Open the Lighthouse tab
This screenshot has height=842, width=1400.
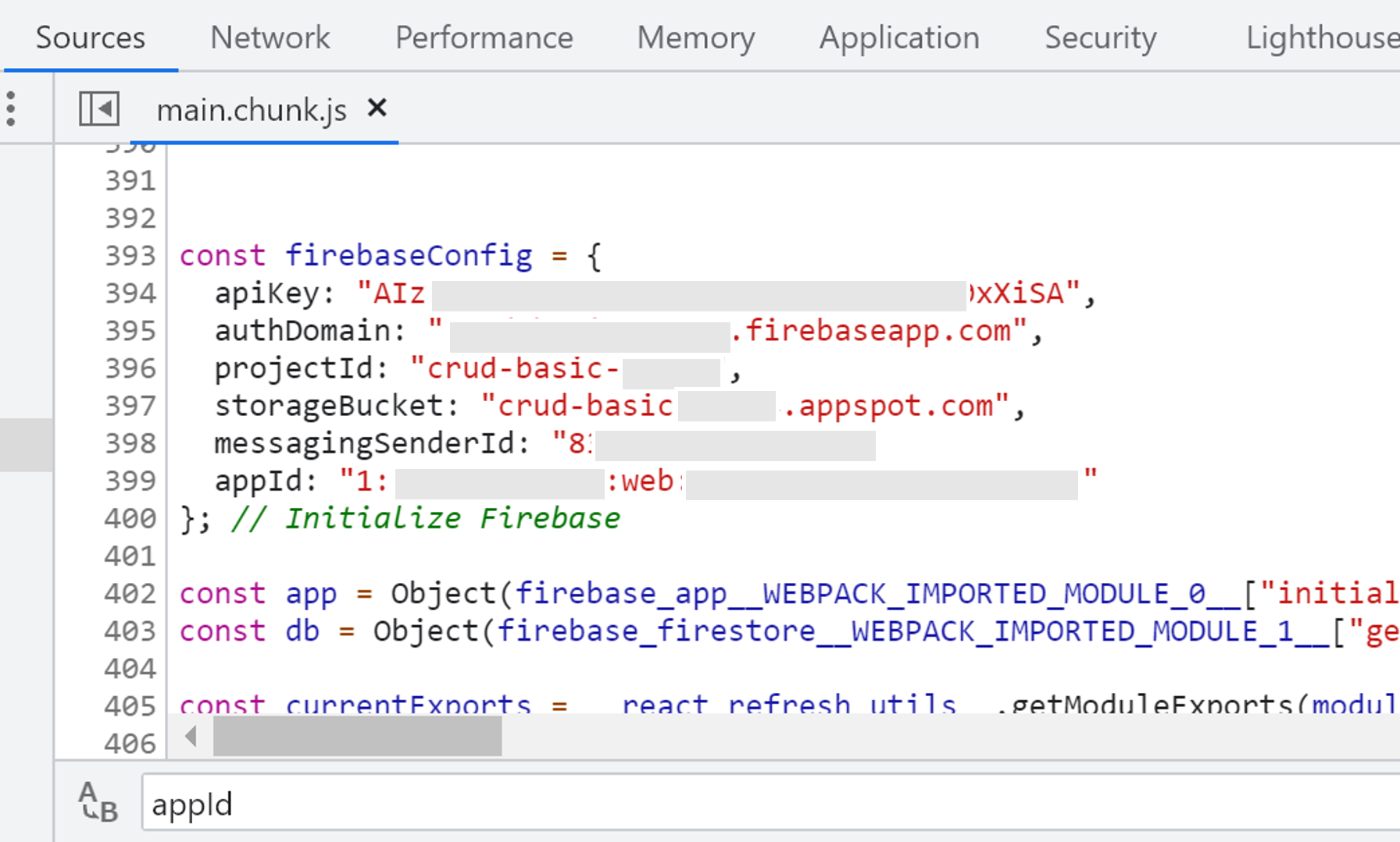[1322, 38]
